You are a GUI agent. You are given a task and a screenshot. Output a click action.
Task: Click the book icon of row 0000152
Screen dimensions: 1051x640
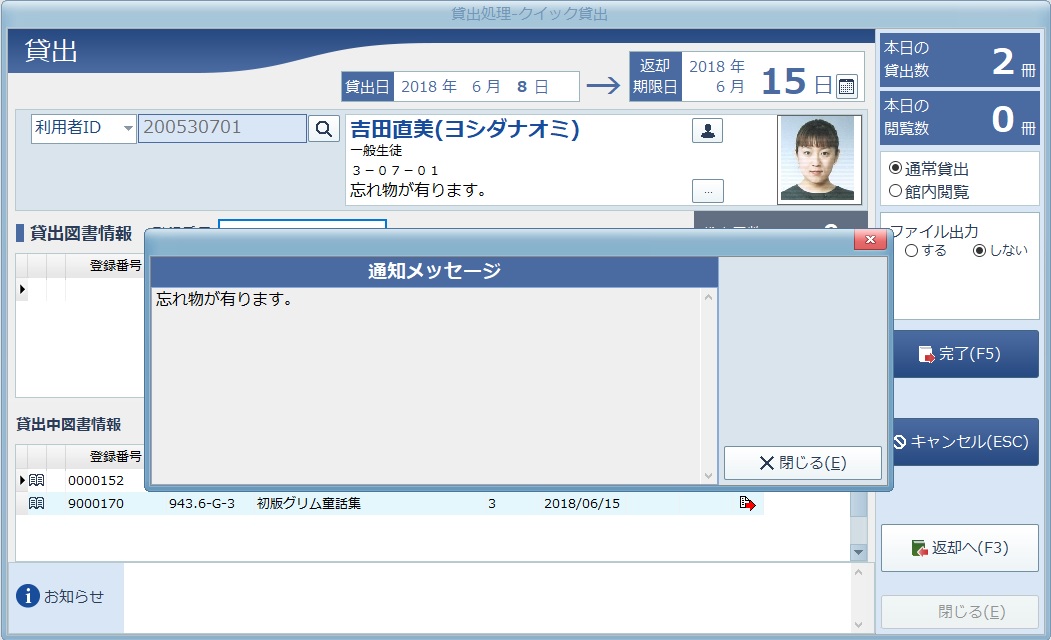coord(37,481)
